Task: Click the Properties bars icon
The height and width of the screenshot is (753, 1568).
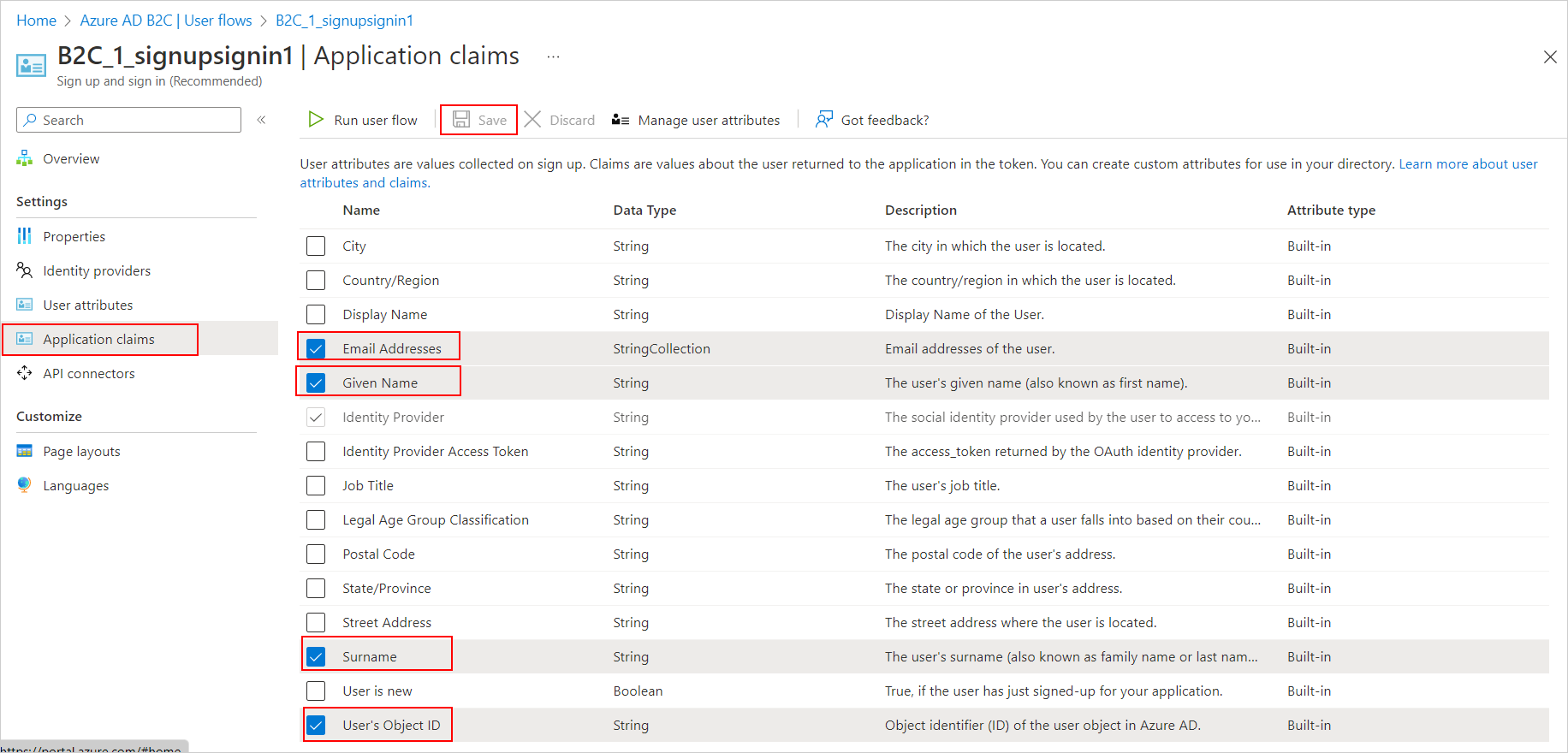Action: [x=25, y=236]
